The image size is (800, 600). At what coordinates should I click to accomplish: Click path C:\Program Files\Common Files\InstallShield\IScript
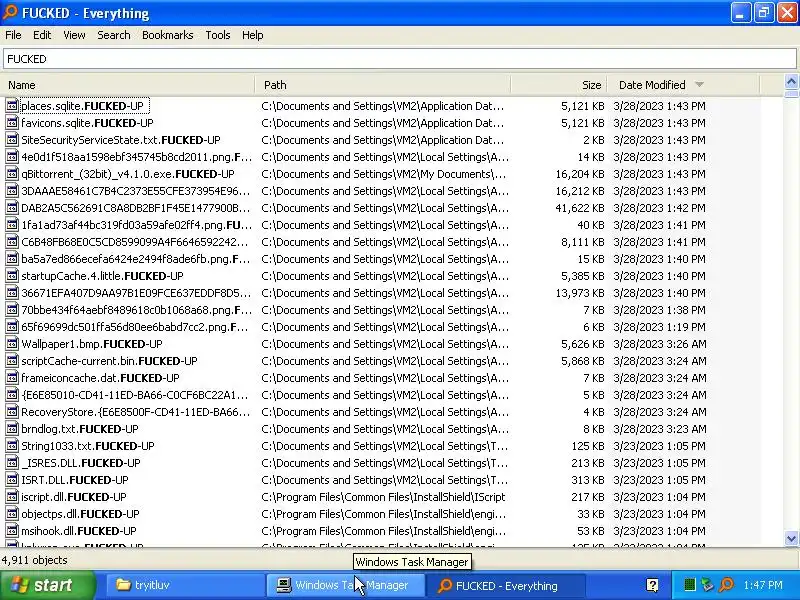(383, 497)
